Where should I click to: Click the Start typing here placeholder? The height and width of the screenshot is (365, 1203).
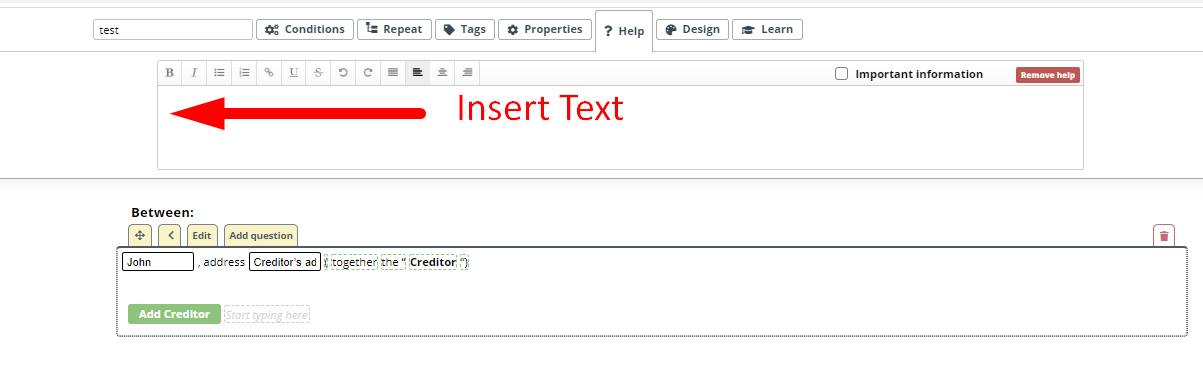click(x=267, y=315)
